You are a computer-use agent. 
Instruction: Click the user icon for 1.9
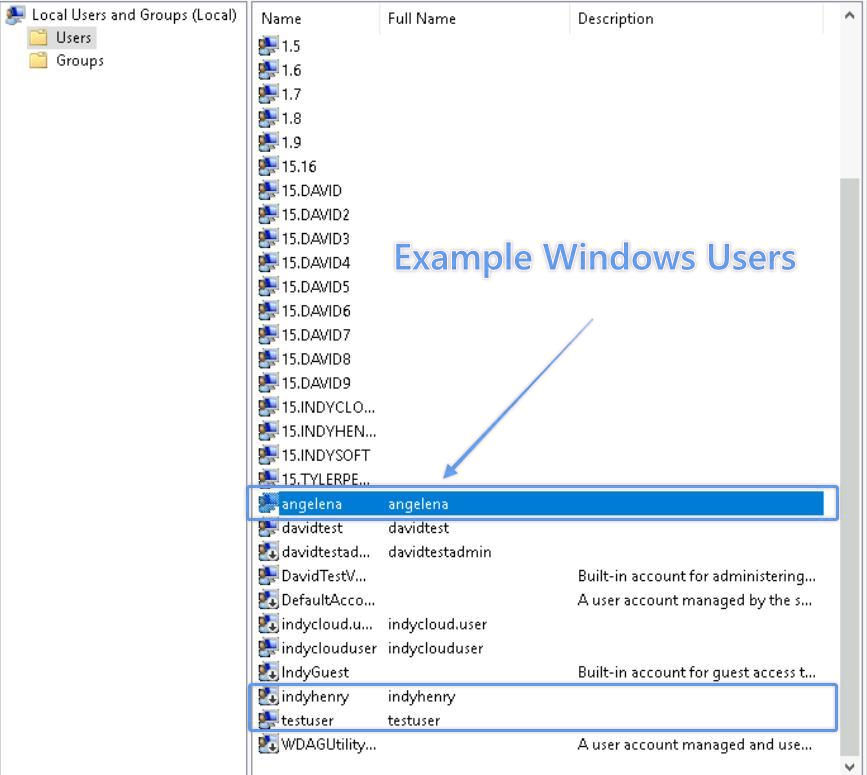[268, 142]
